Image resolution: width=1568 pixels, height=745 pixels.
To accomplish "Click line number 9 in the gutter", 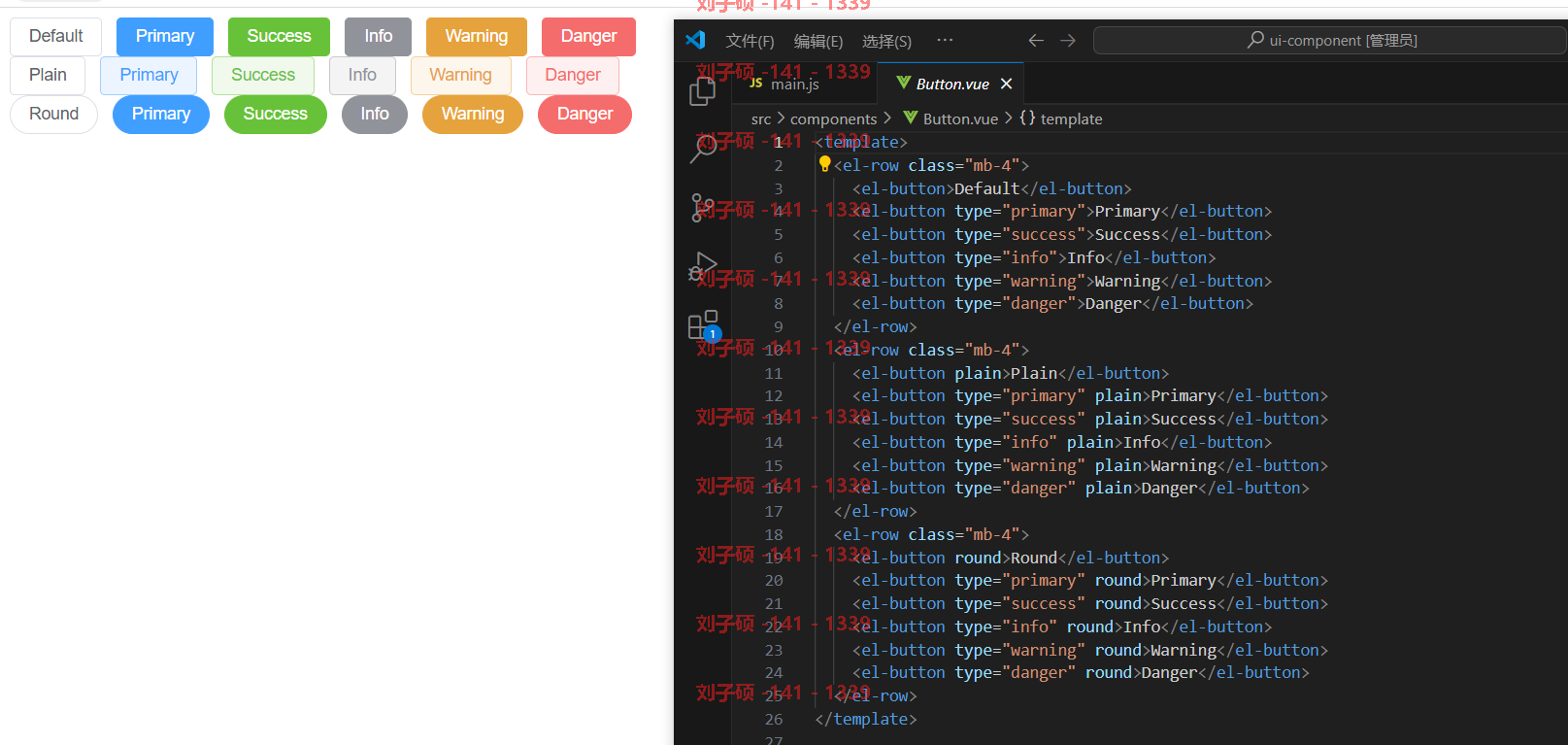I will click(x=778, y=326).
